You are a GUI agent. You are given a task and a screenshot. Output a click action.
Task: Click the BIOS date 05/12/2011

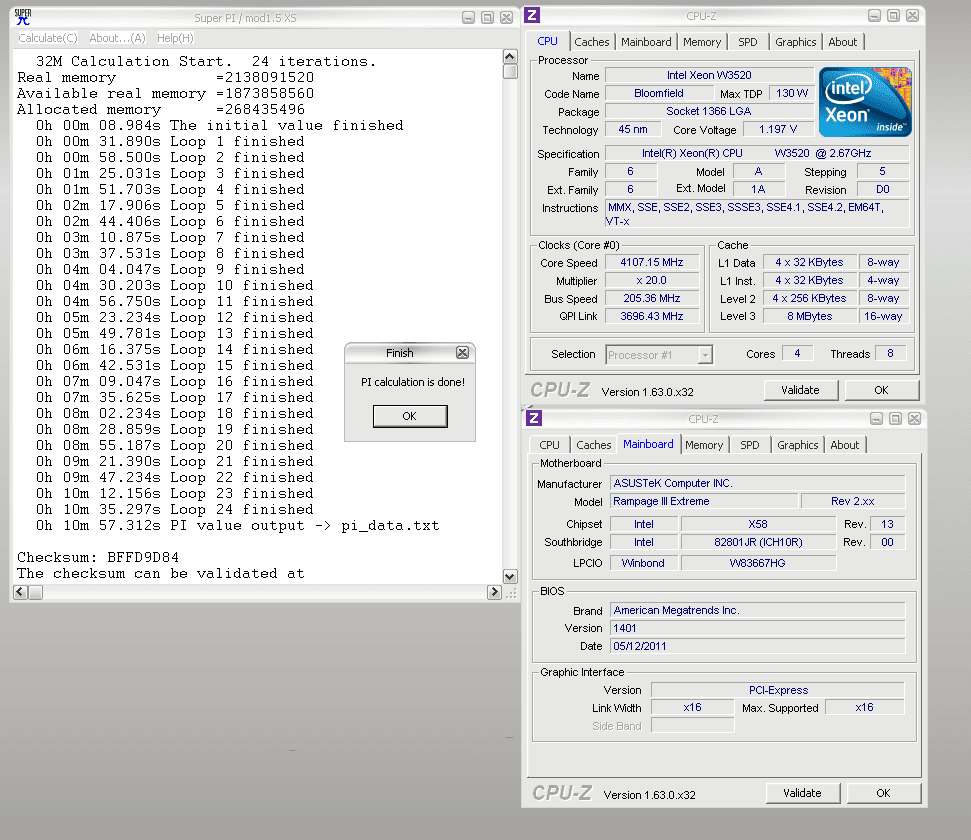click(757, 646)
